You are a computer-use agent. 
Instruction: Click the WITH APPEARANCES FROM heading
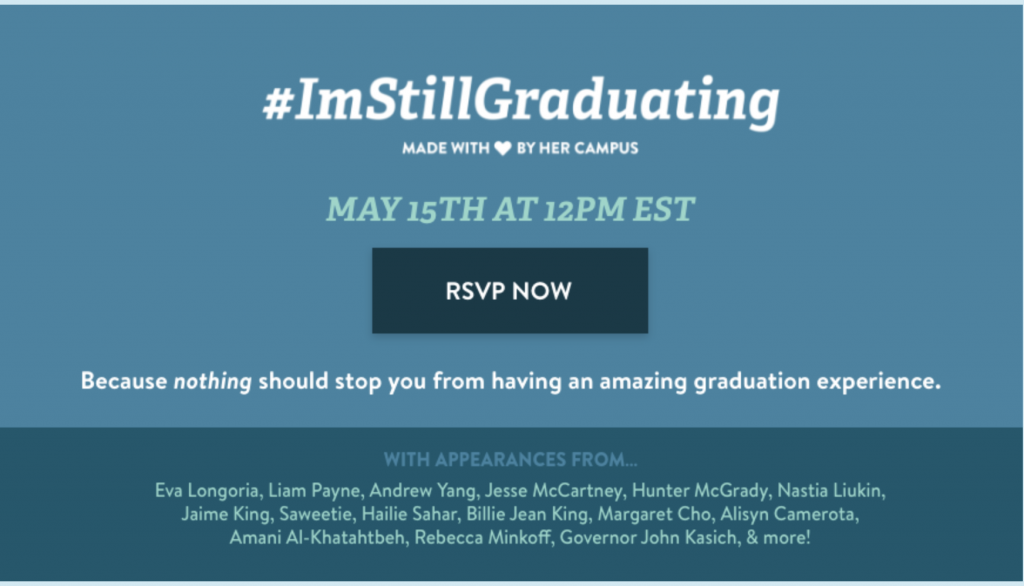click(510, 459)
